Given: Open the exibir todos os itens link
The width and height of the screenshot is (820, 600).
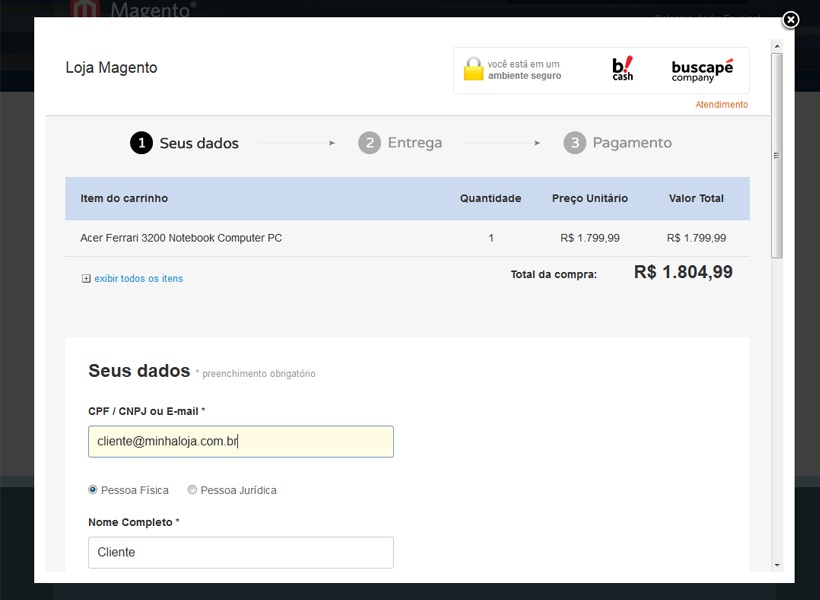Looking at the screenshot, I should pyautogui.click(x=138, y=279).
